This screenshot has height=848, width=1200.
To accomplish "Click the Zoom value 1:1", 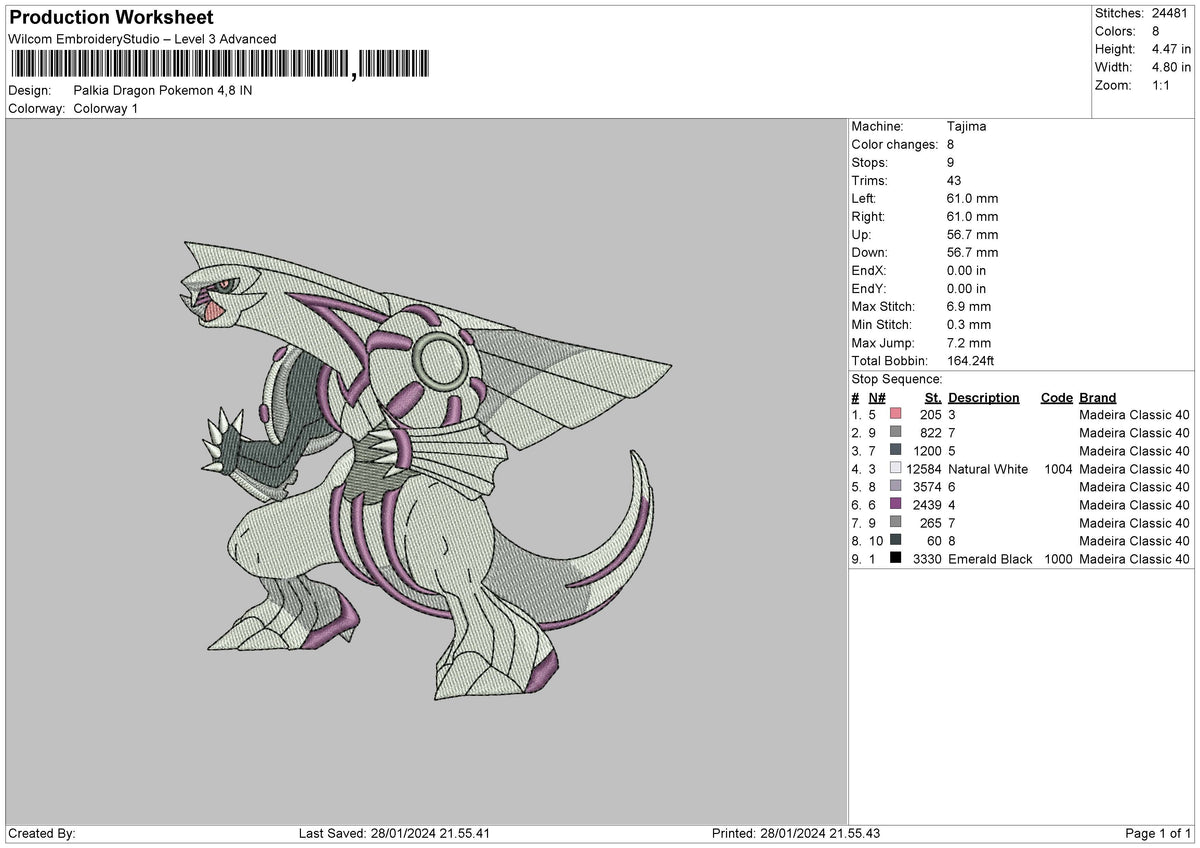I will (x=1162, y=85).
